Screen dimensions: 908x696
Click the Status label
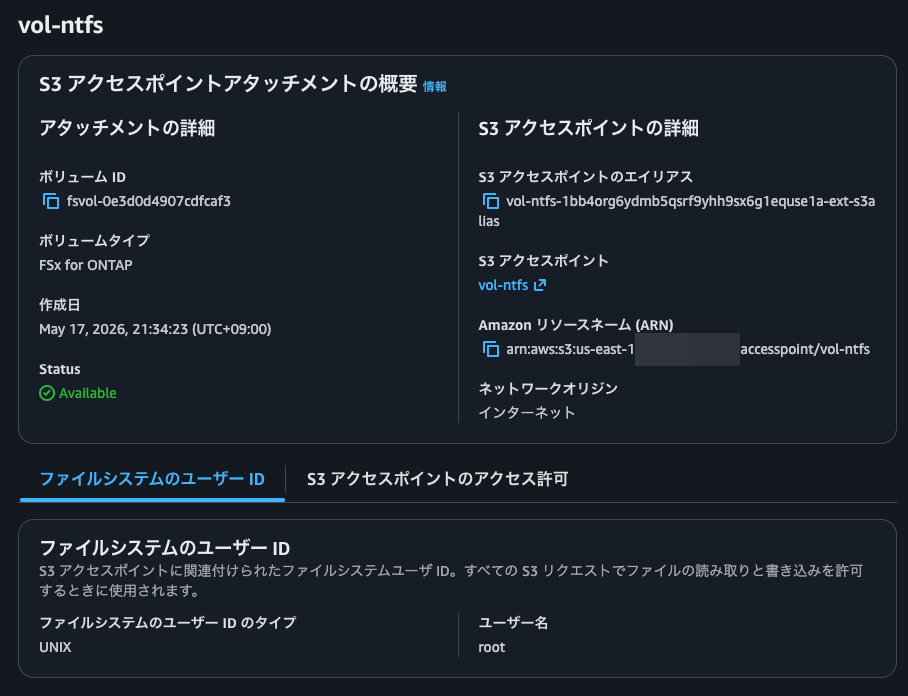pos(60,369)
